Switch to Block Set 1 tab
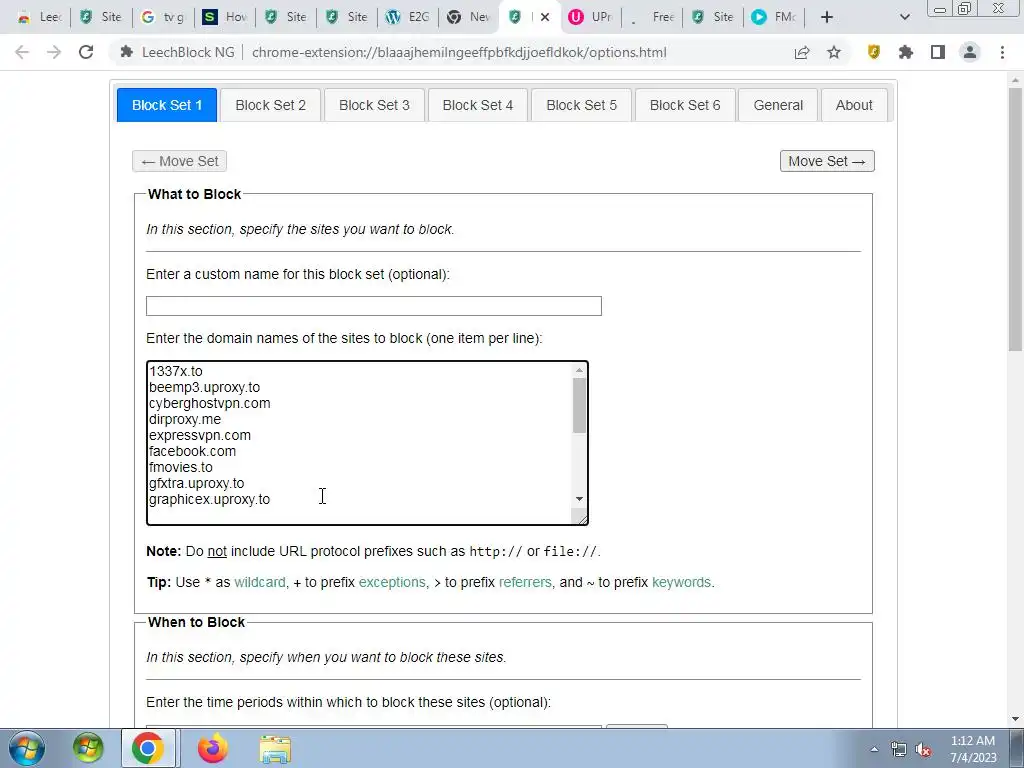Viewport: 1024px width, 768px height. point(167,105)
